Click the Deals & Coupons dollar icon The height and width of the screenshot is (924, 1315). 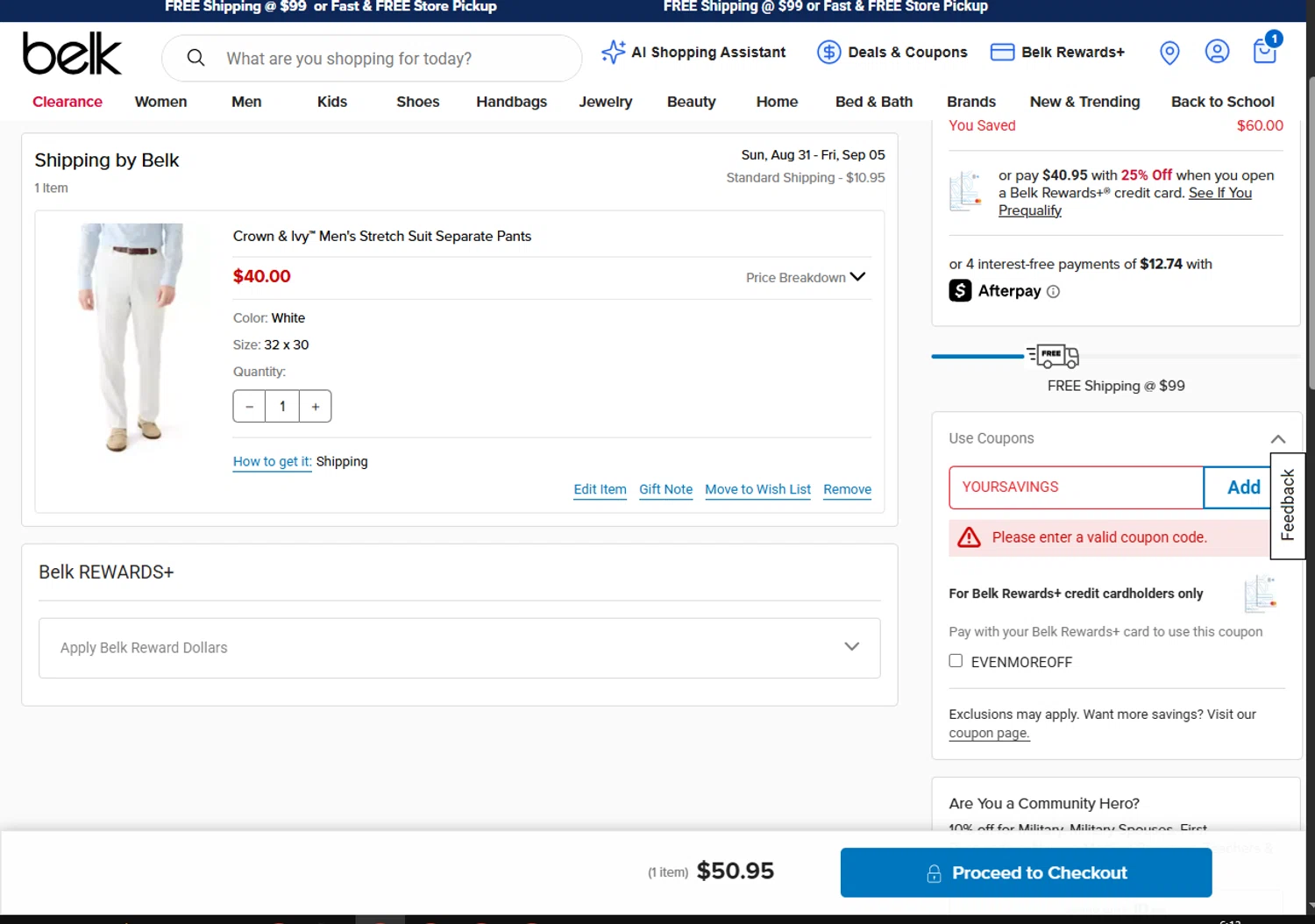pyautogui.click(x=828, y=52)
